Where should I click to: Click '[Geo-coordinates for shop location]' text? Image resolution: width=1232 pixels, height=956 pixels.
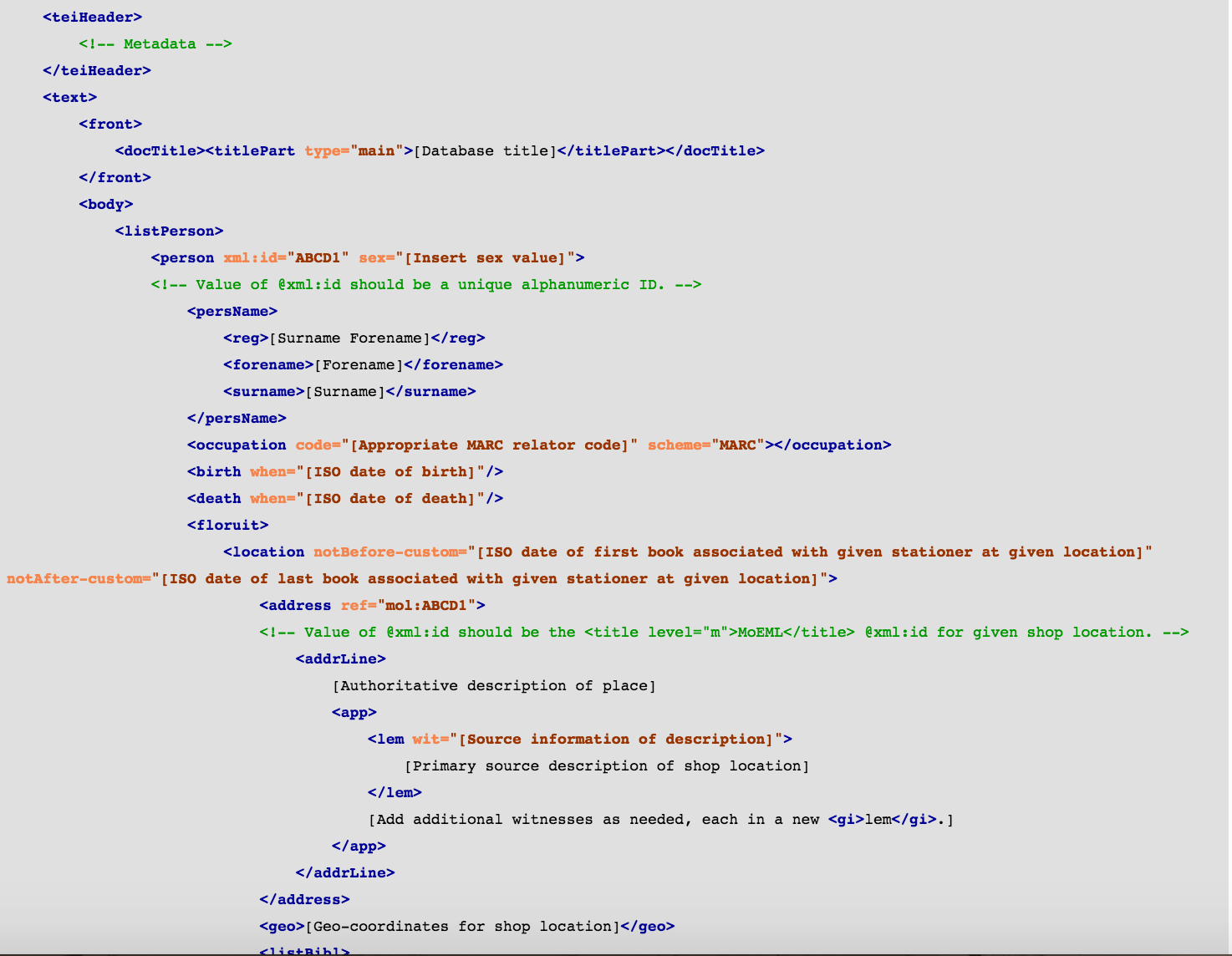pyautogui.click(x=463, y=926)
